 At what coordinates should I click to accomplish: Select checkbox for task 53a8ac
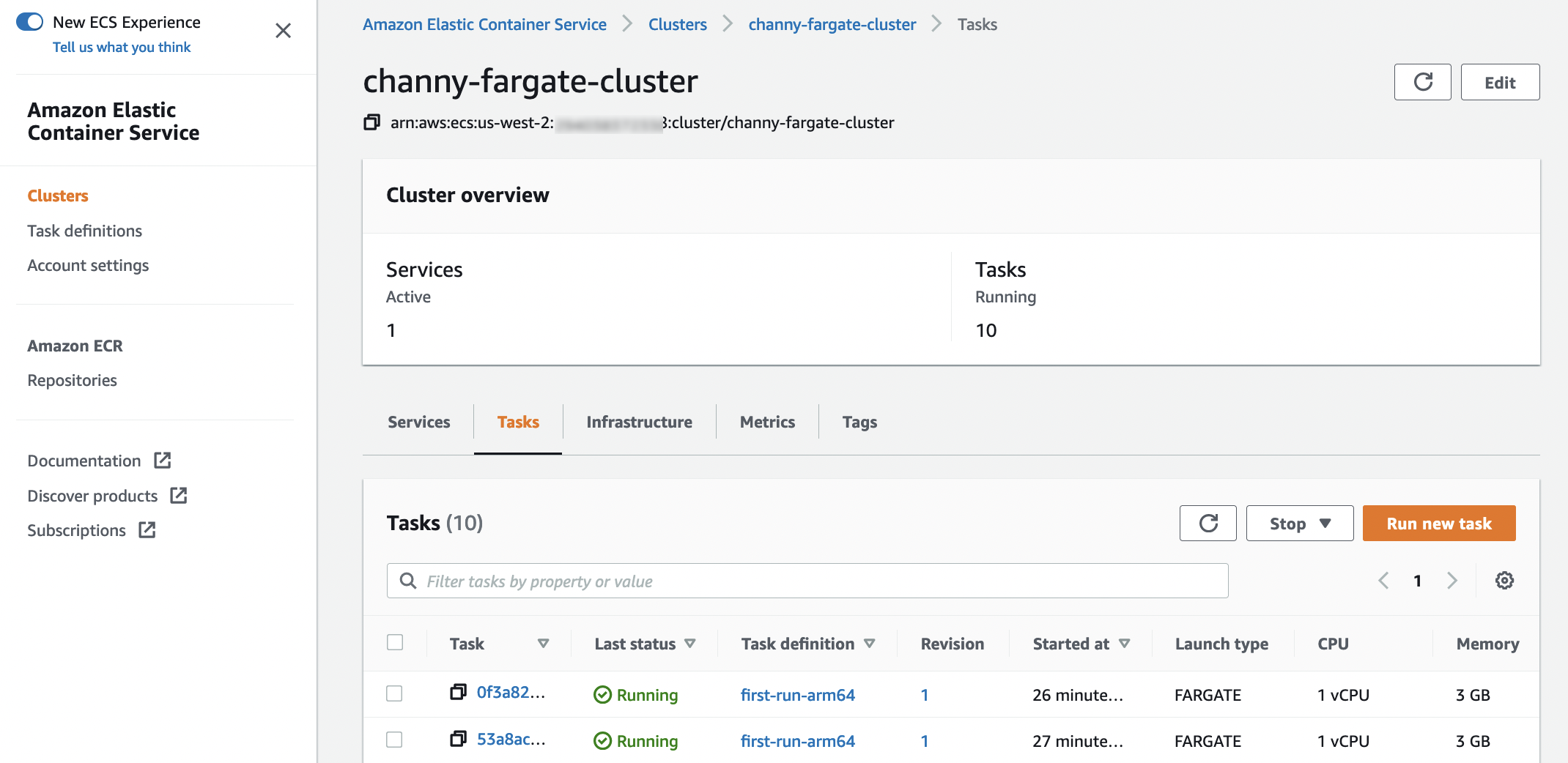(x=395, y=740)
